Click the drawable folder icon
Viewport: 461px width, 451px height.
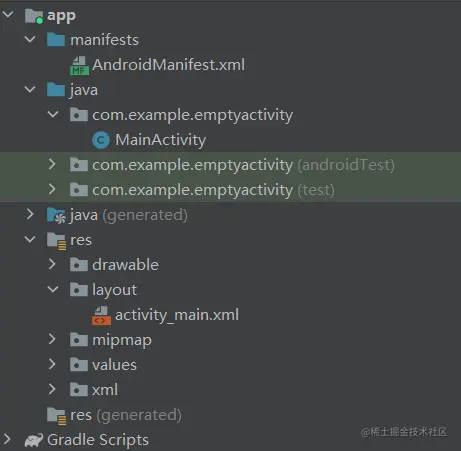click(x=79, y=265)
